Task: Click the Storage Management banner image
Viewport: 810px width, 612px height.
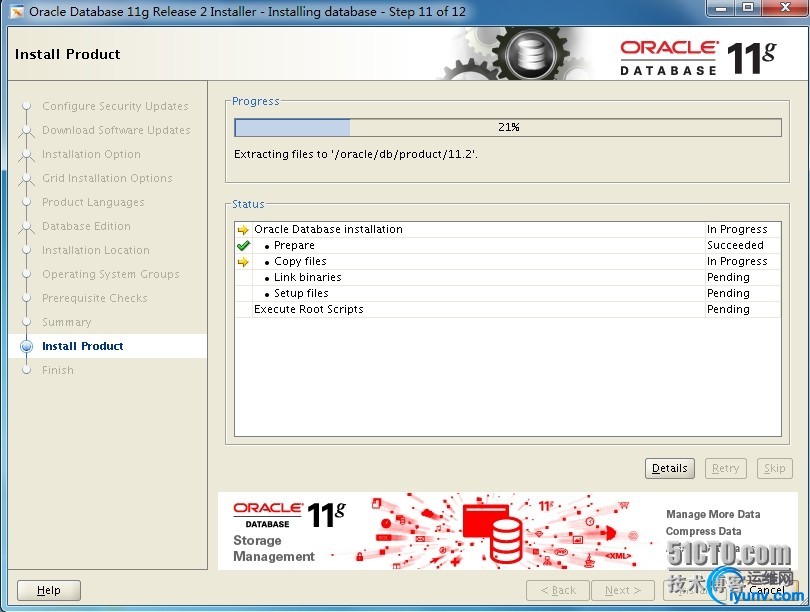Action: coord(508,531)
